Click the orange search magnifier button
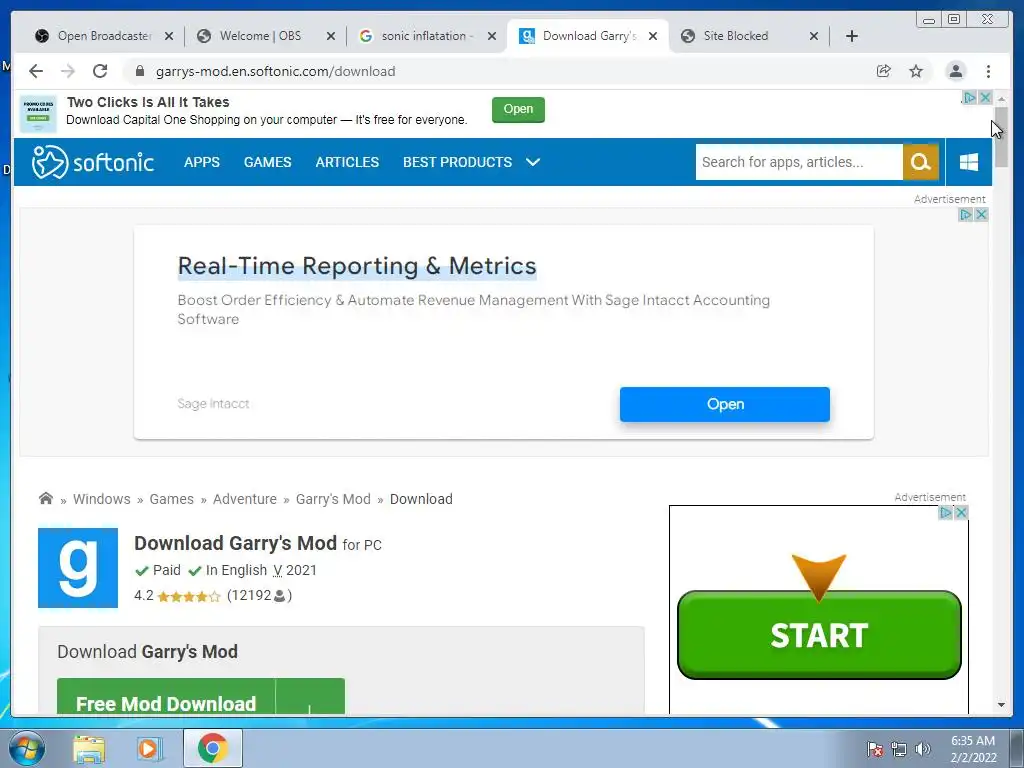 (921, 162)
